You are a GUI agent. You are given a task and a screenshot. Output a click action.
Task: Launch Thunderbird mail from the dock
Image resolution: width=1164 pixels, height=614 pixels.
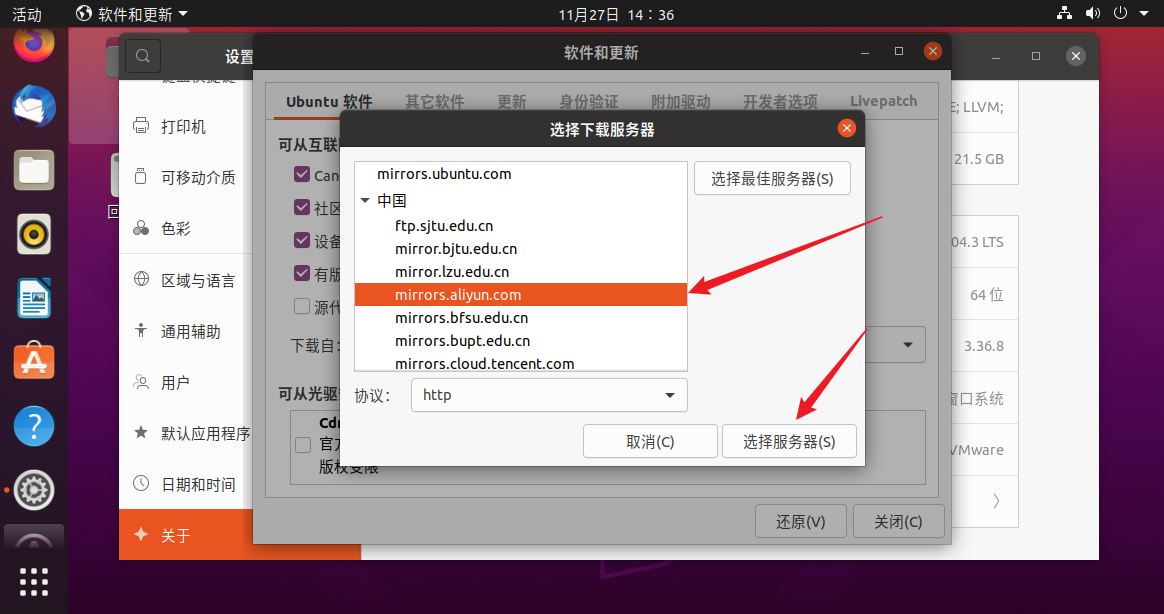coord(34,106)
